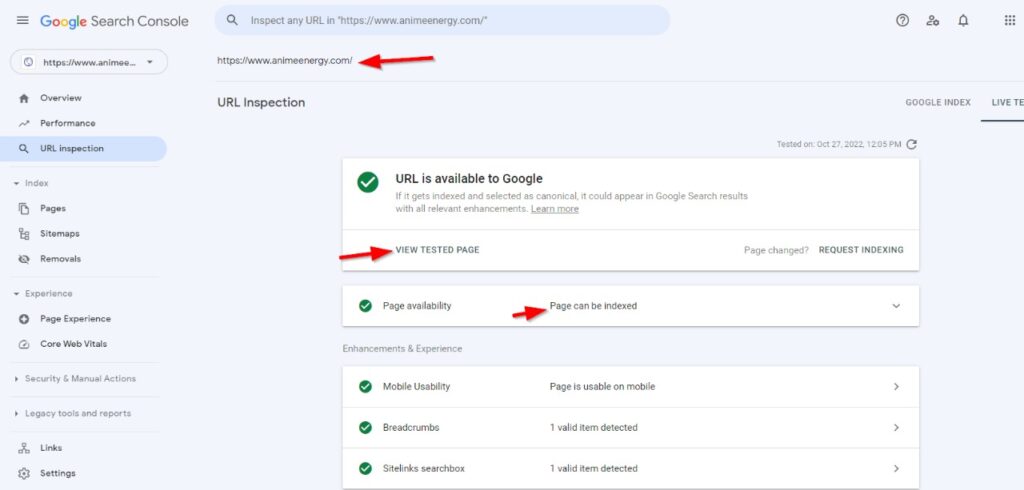
Task: Open Mobile Usability details arrow
Action: (x=896, y=387)
